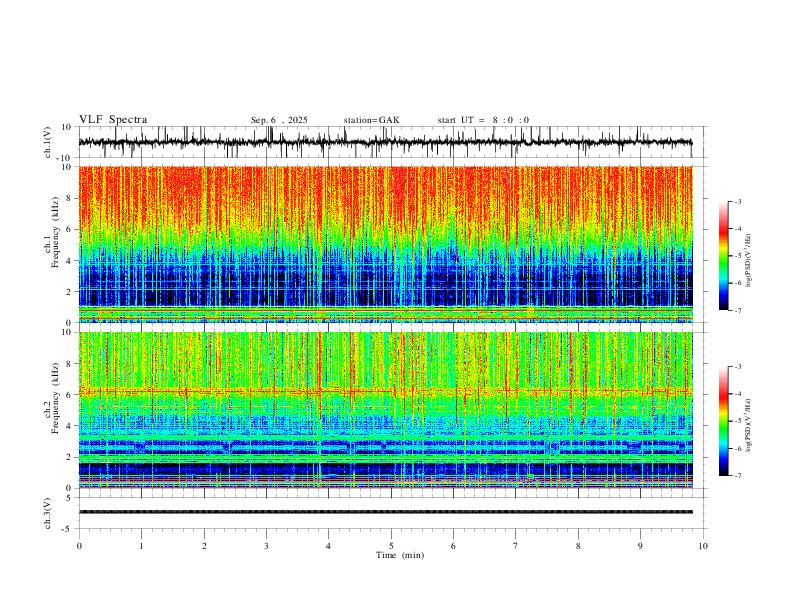Viewport: 792px width, 612px height.
Task: Click the "-4" tick on the lower color bar
Action: [x=738, y=394]
